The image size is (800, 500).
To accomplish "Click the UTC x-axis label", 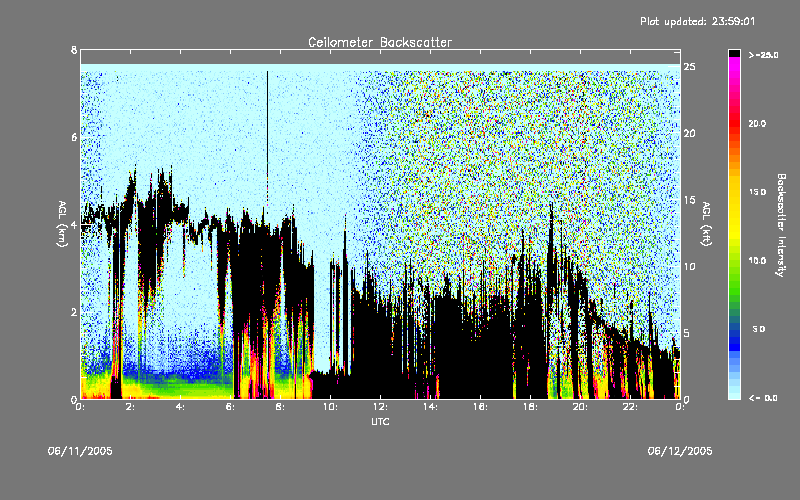I will 380,422.
